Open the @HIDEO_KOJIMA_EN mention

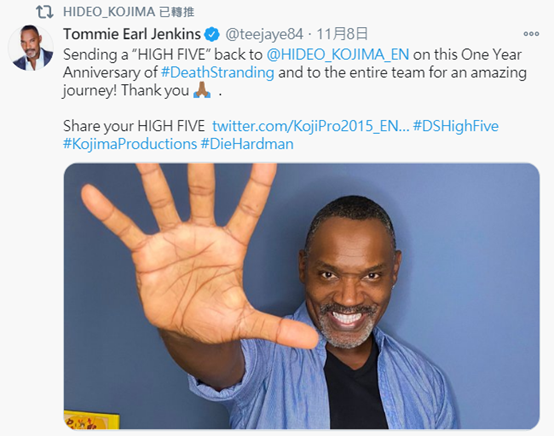tap(338, 55)
